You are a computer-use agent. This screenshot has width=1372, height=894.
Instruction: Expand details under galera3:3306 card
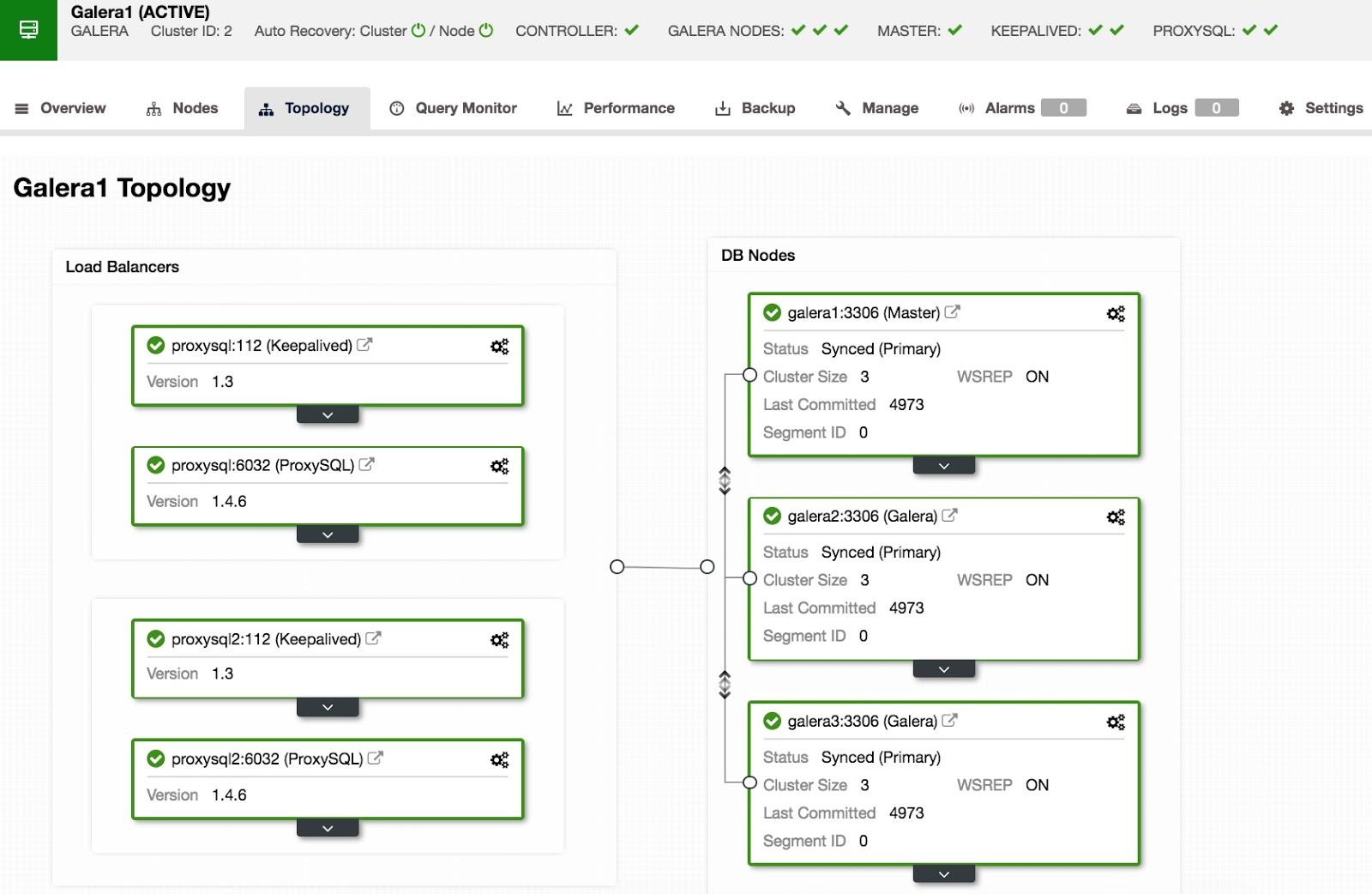coord(944,874)
